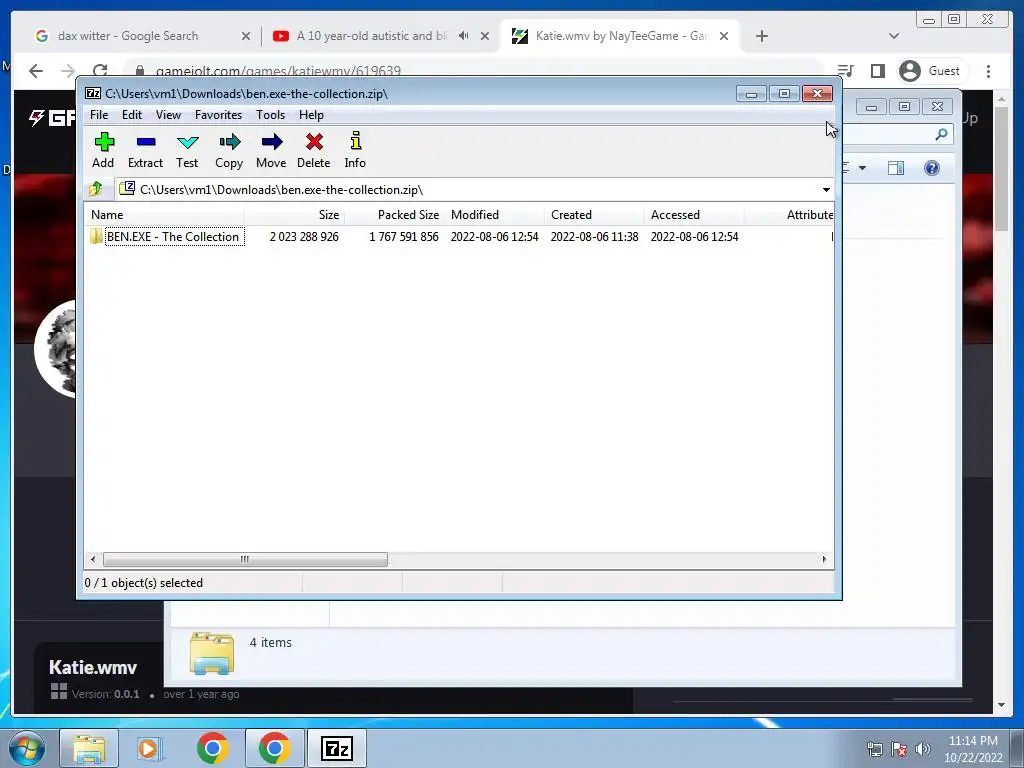Open the Tools menu
Viewport: 1024px width, 768px height.
270,115
